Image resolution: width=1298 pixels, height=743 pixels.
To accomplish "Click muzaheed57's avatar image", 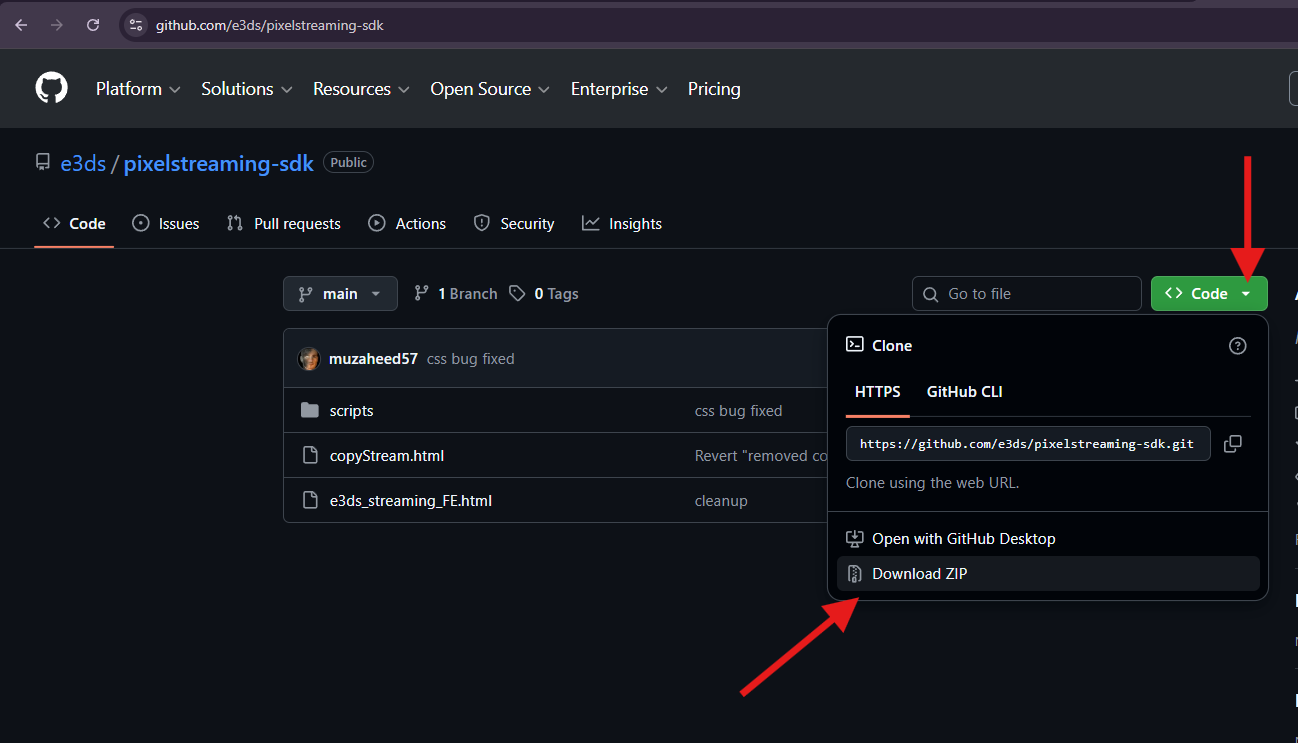I will click(309, 359).
